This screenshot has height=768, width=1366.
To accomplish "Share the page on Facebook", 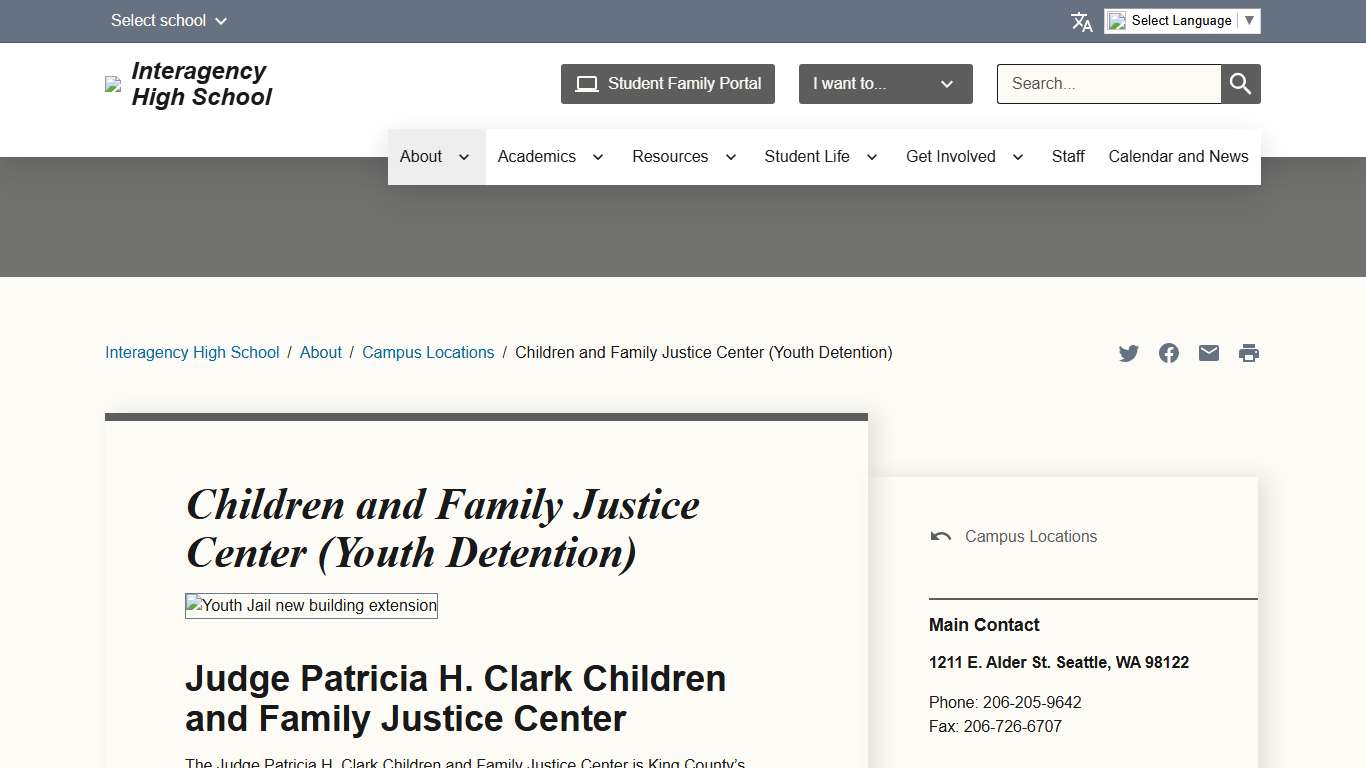I will (x=1168, y=352).
